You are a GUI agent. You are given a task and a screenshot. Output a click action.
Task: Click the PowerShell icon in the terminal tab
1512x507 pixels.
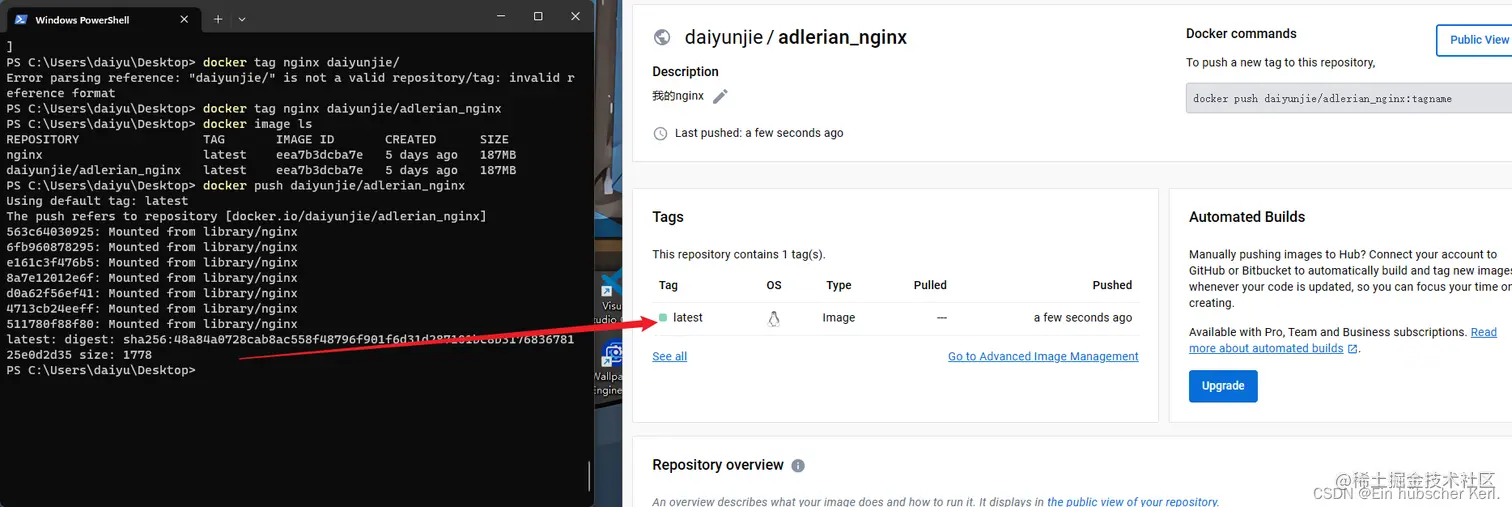[x=20, y=19]
